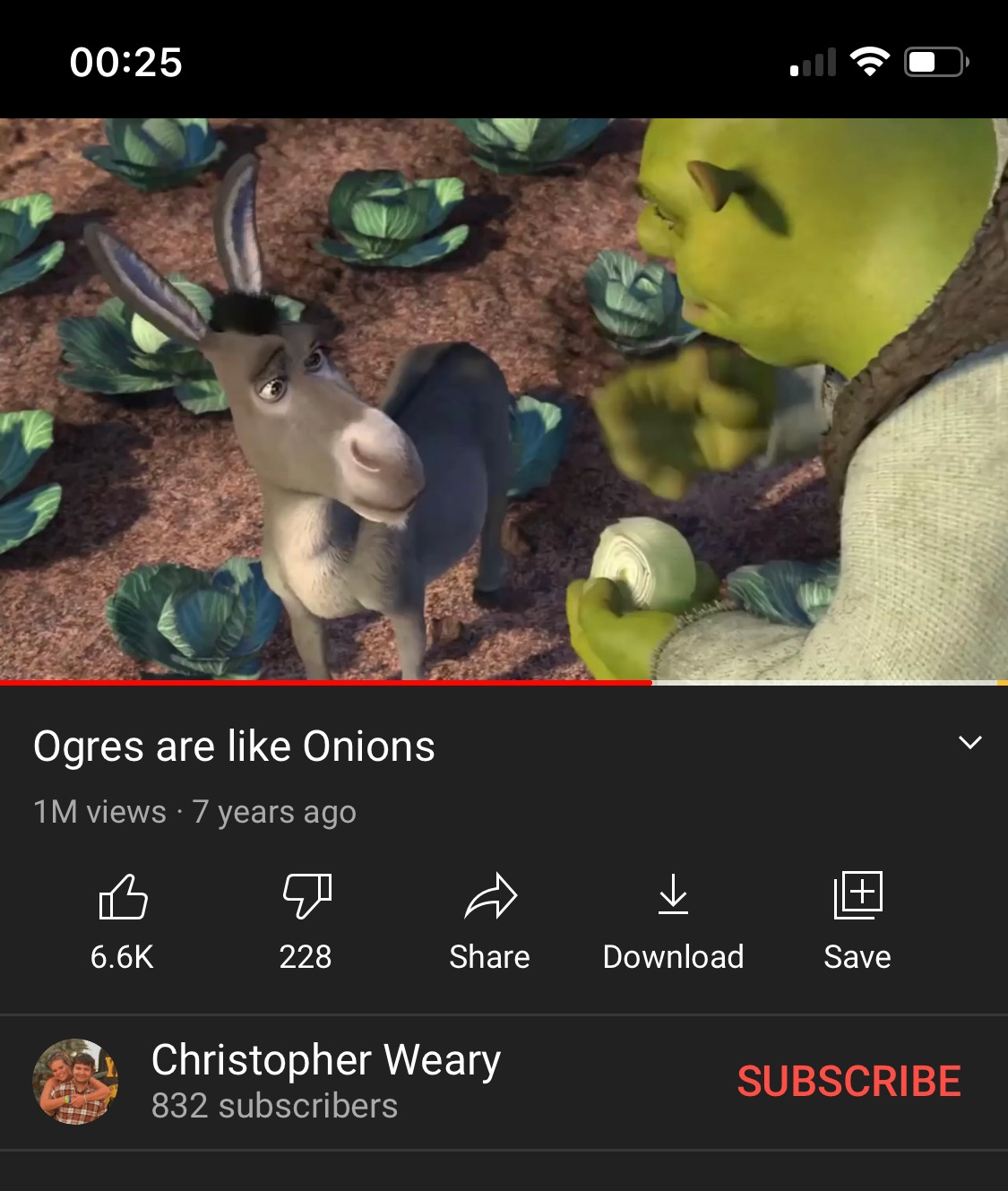Tap the thumbs-up like icon
The image size is (1008, 1191).
(123, 896)
